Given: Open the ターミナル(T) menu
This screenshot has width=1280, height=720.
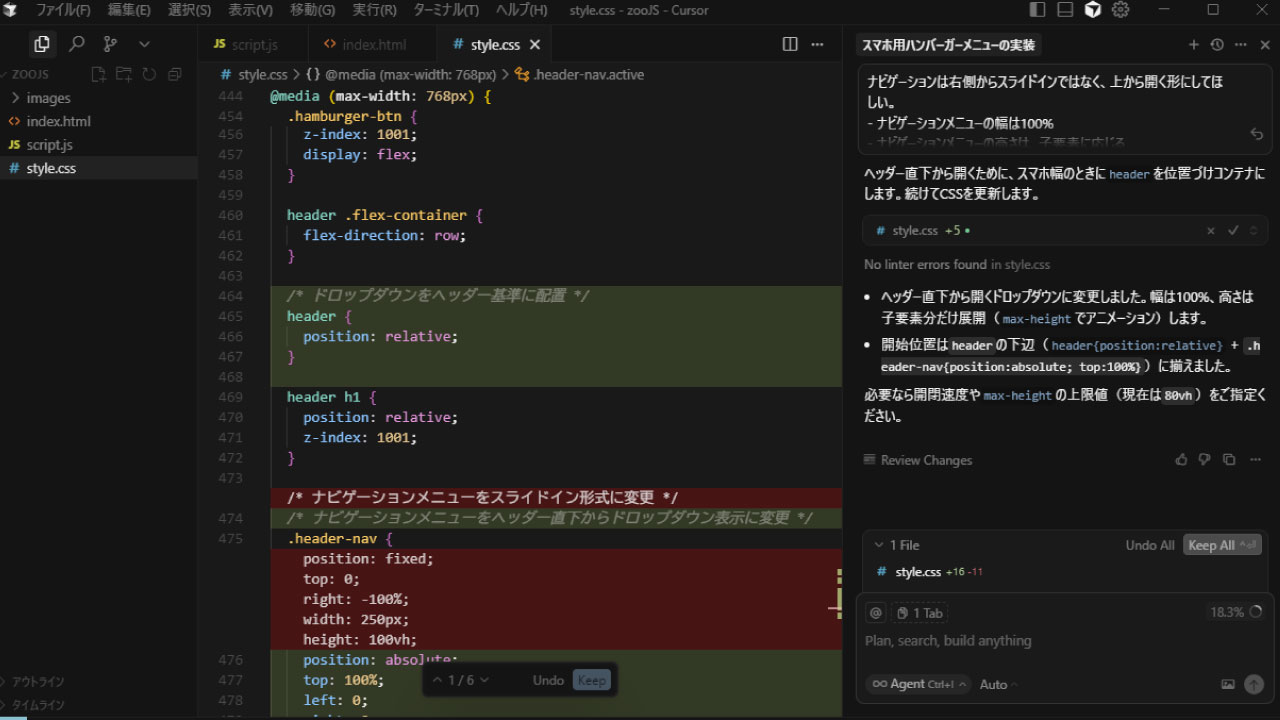Looking at the screenshot, I should click(446, 10).
